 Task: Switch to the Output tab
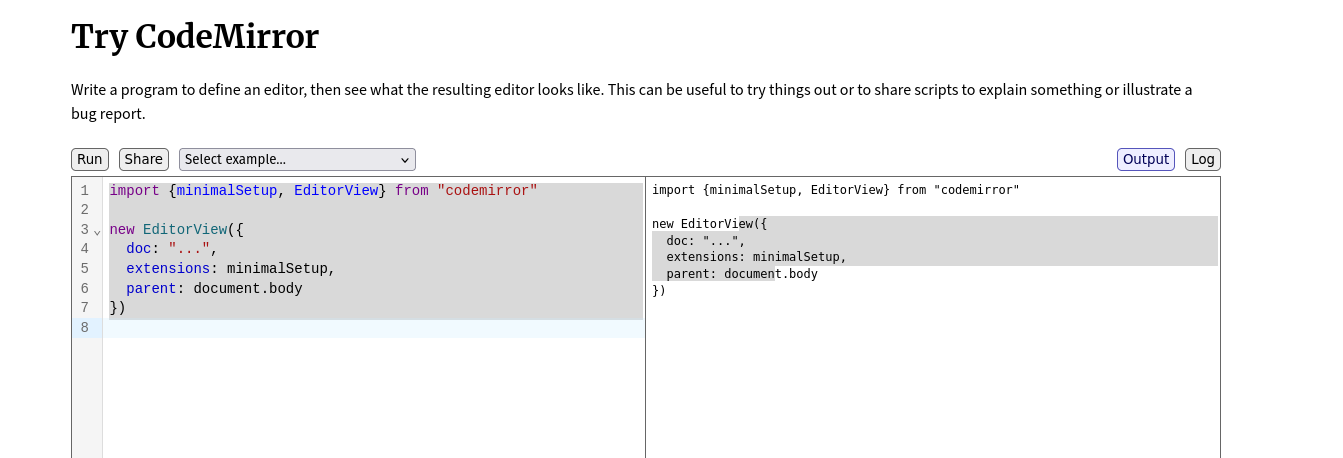[1145, 159]
